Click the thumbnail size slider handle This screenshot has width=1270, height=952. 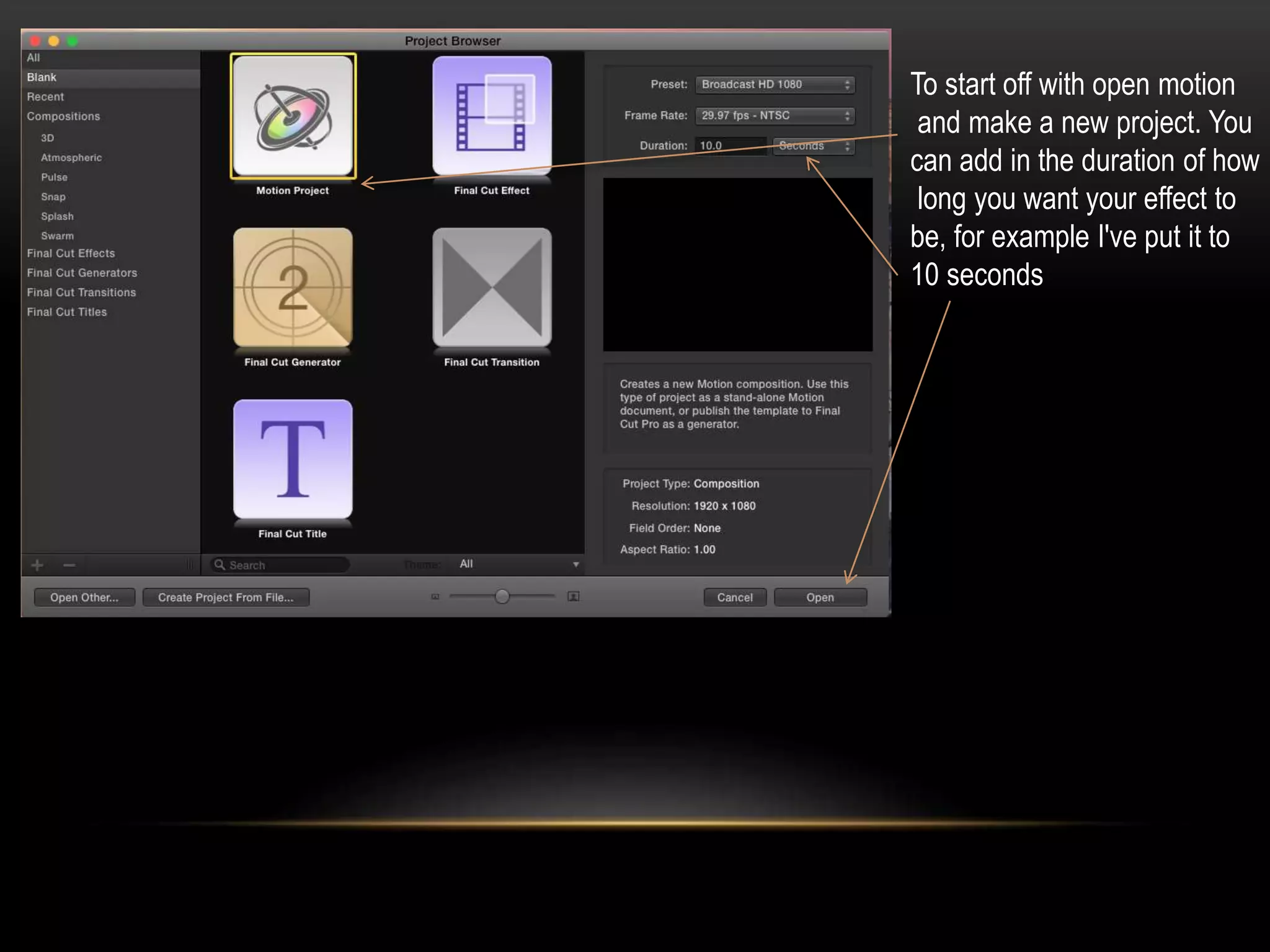[x=502, y=597]
